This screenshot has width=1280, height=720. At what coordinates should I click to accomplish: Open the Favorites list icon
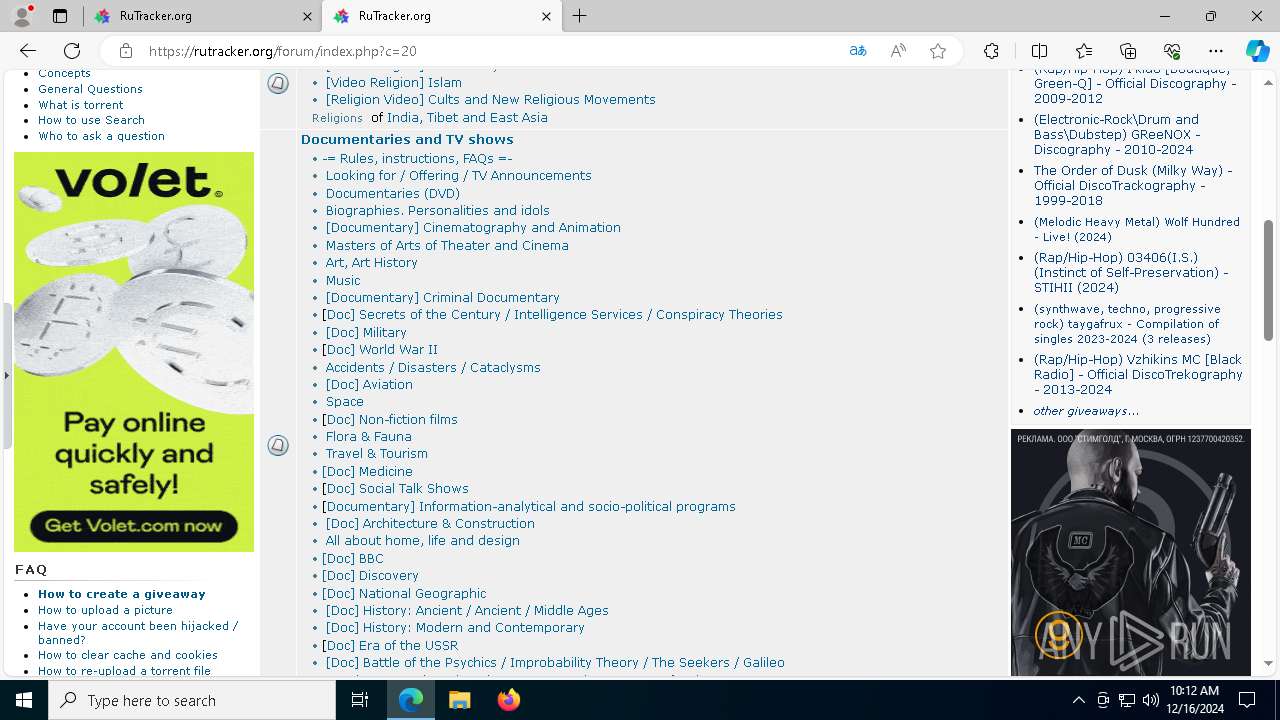[x=1084, y=51]
